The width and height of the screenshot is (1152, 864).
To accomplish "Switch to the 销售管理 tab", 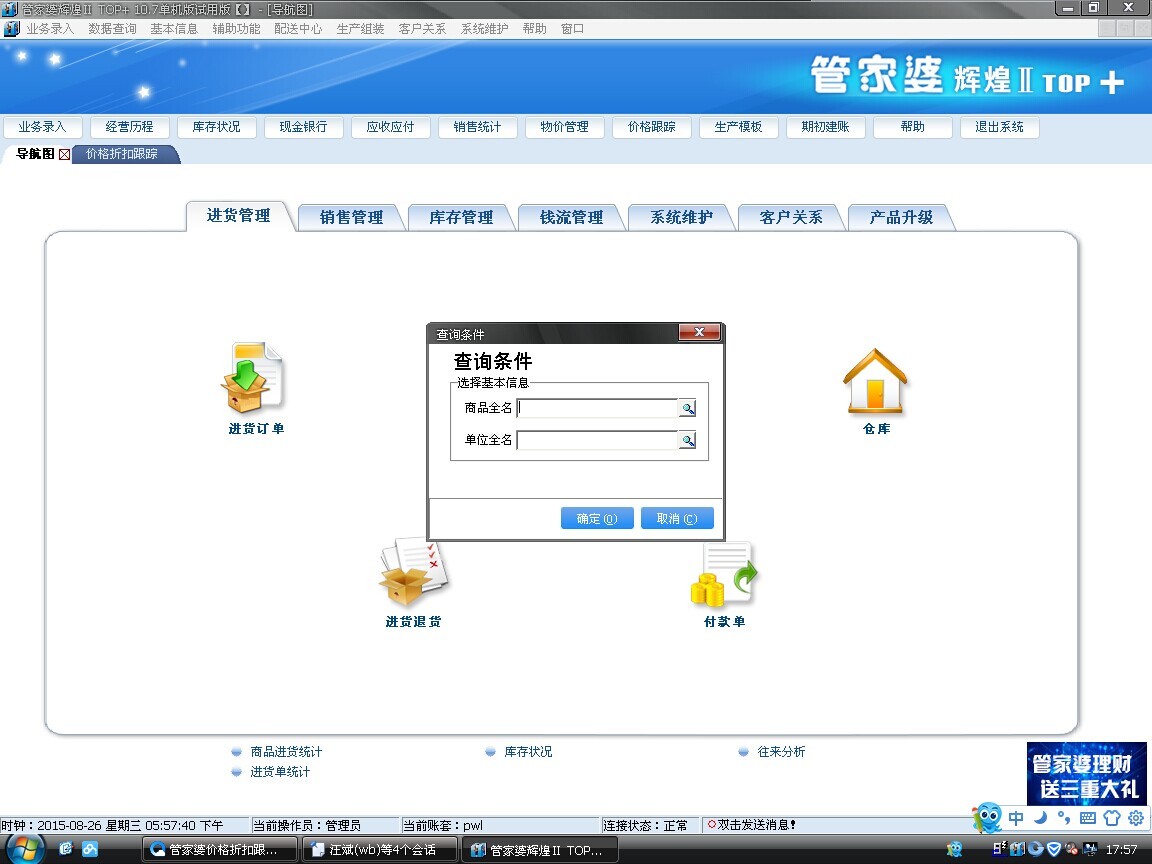I will coord(351,217).
